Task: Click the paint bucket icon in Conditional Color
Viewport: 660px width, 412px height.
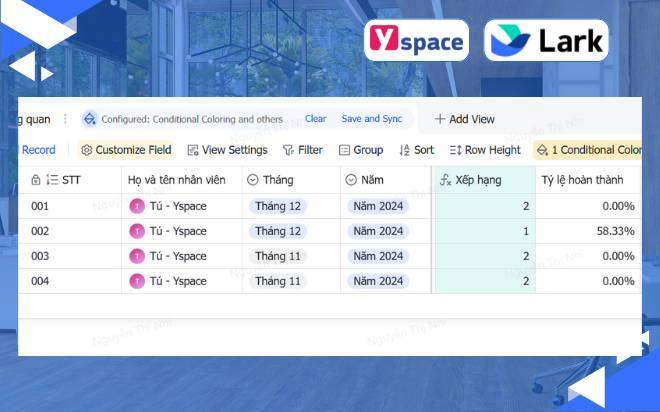Action: pyautogui.click(x=543, y=150)
